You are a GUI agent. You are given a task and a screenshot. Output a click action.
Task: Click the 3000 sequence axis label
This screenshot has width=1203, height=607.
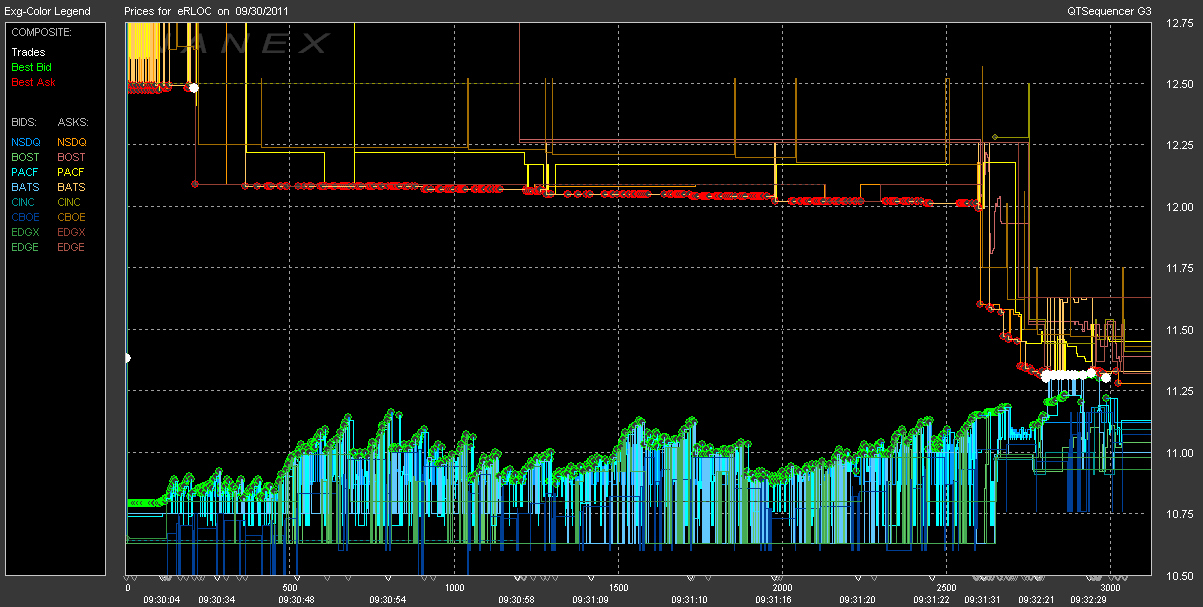[1111, 588]
